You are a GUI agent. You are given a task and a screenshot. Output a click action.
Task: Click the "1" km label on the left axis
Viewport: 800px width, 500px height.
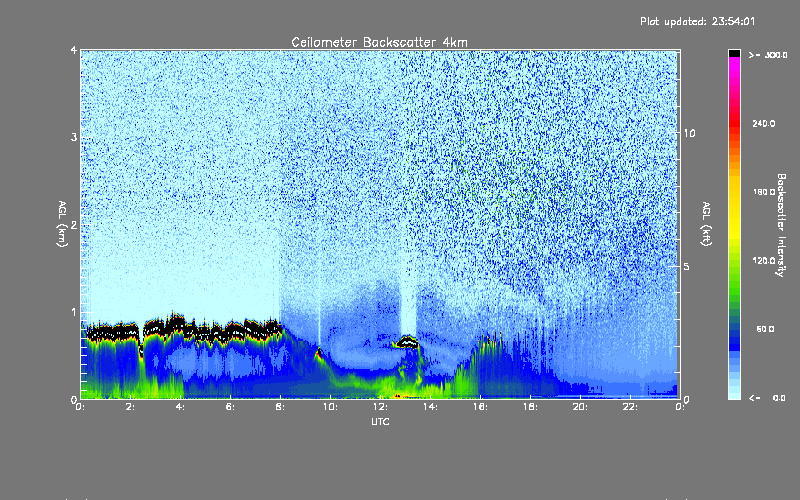point(74,312)
